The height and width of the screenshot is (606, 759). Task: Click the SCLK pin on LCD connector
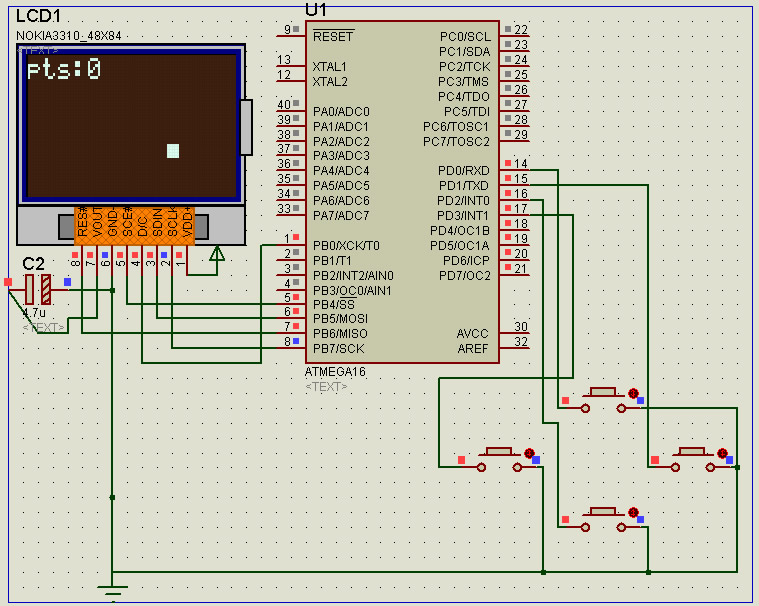coord(172,223)
